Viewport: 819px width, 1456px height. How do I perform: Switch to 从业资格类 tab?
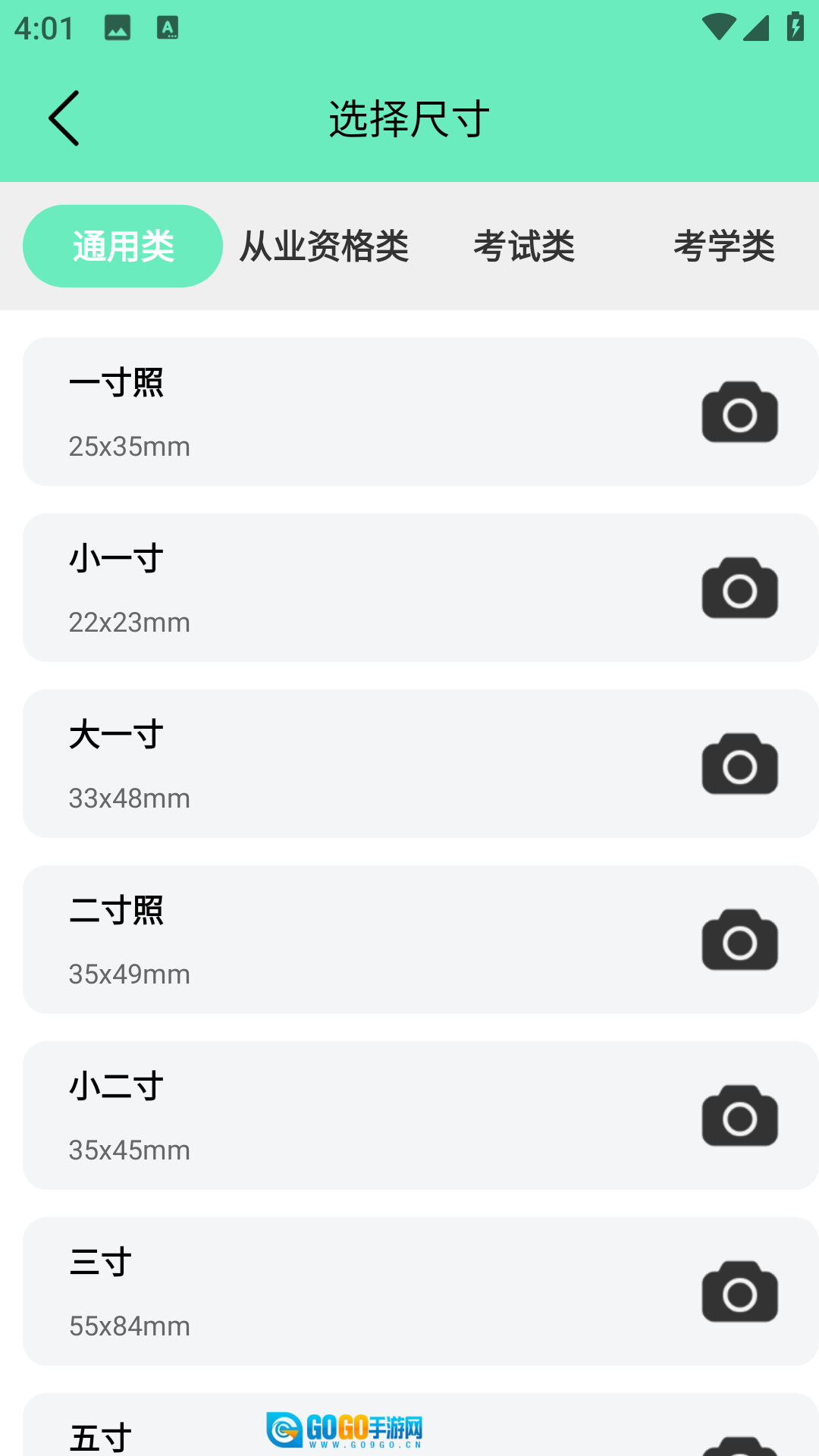pyautogui.click(x=324, y=246)
